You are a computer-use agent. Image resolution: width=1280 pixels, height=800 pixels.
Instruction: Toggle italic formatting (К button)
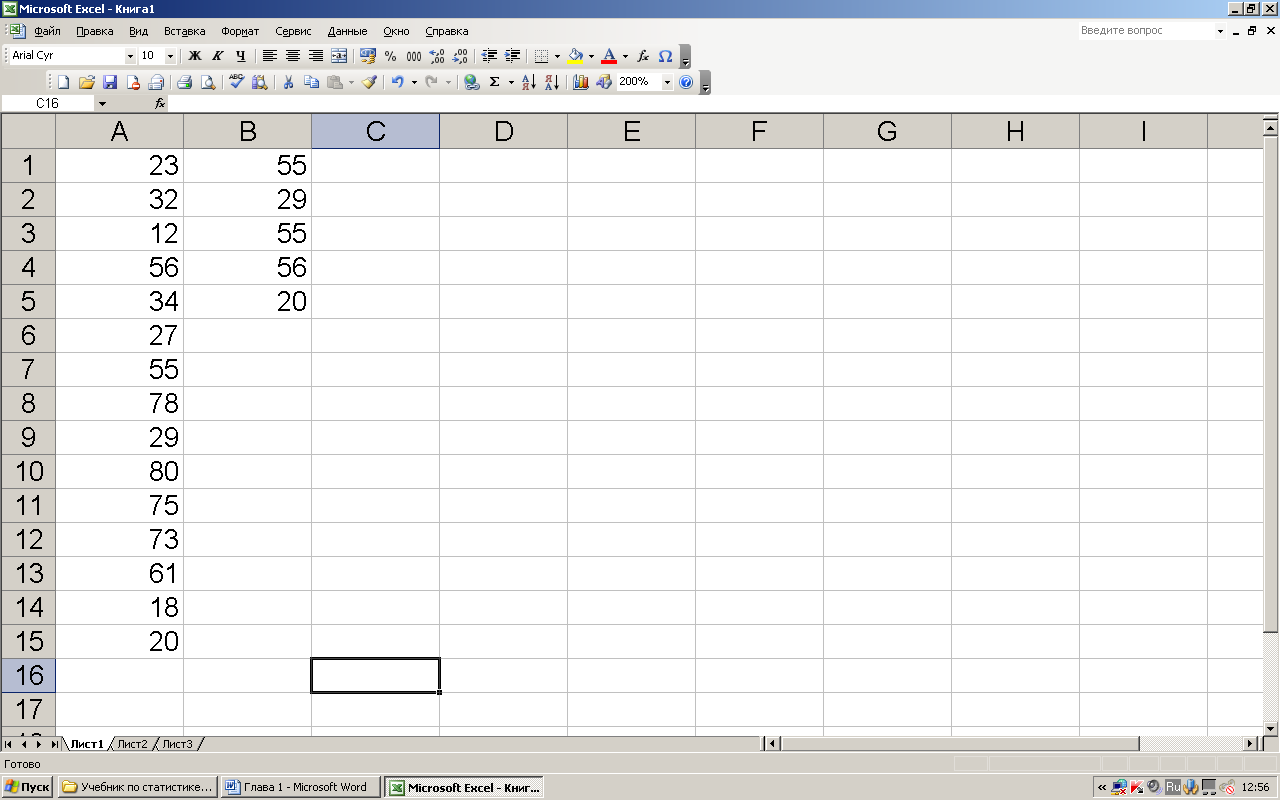click(217, 56)
